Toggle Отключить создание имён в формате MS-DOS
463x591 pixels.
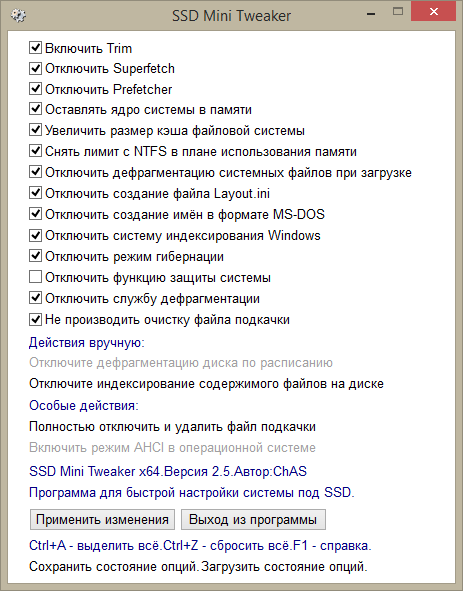[35, 214]
